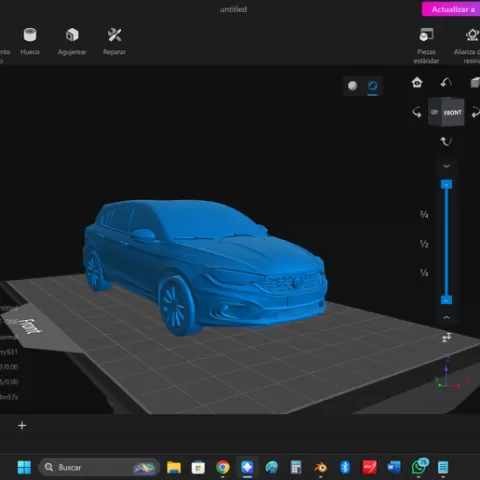Click chevron above the layer slider
This screenshot has width=480, height=480.
(x=446, y=166)
